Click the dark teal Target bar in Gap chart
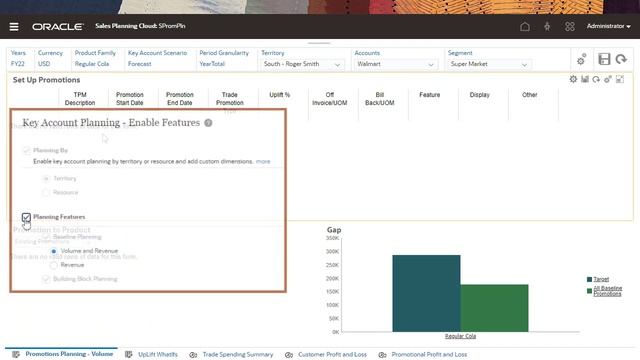 [x=426, y=293]
